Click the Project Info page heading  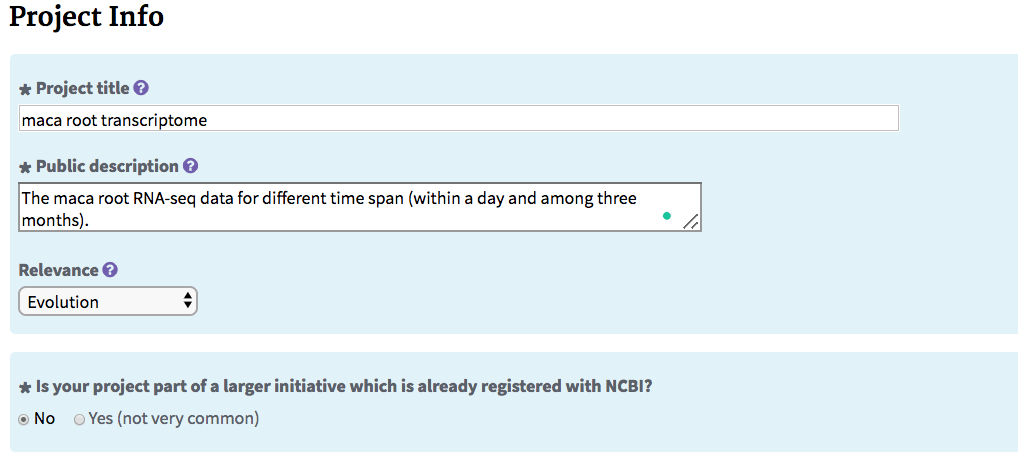86,16
